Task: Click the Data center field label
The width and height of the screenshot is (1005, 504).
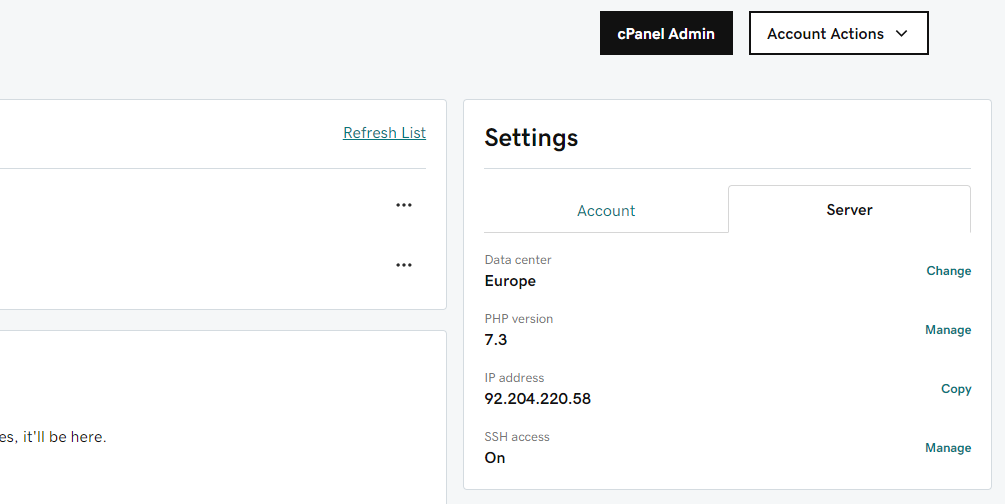Action: click(x=518, y=260)
